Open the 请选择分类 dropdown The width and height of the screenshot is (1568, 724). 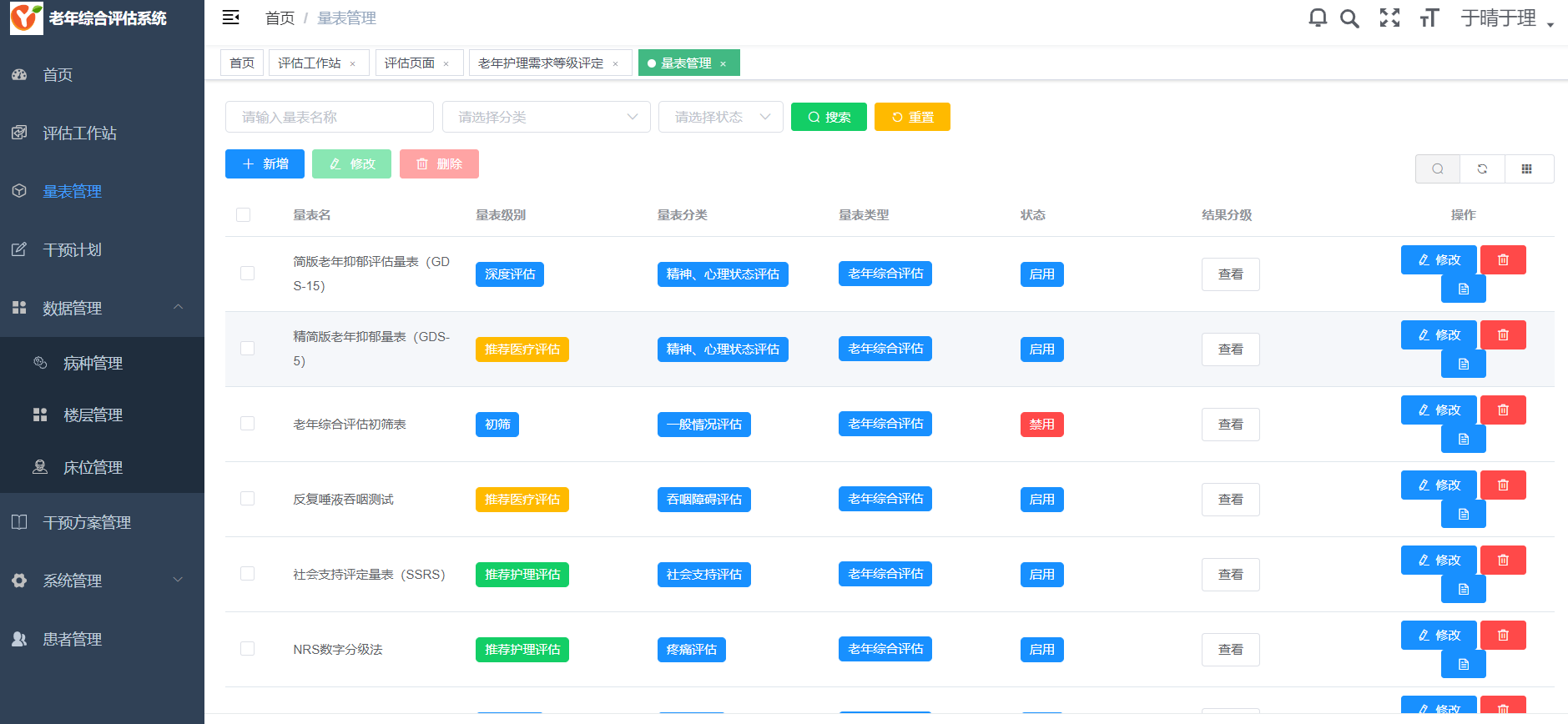pyautogui.click(x=546, y=117)
